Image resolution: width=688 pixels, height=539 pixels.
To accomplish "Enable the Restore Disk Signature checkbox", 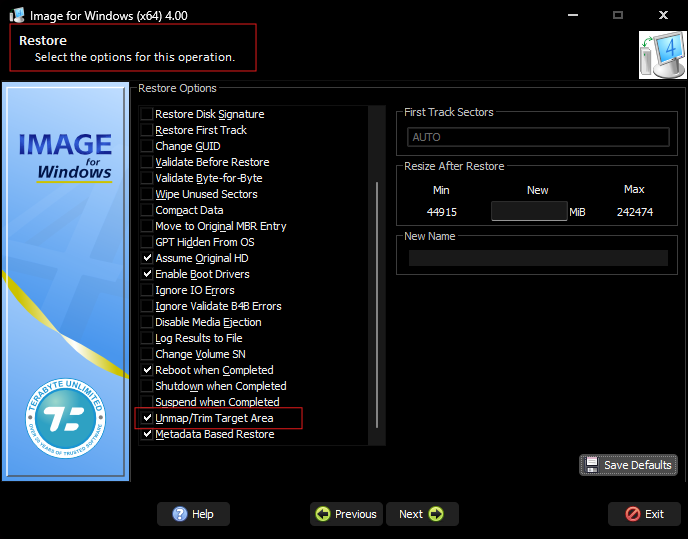I will pyautogui.click(x=147, y=114).
